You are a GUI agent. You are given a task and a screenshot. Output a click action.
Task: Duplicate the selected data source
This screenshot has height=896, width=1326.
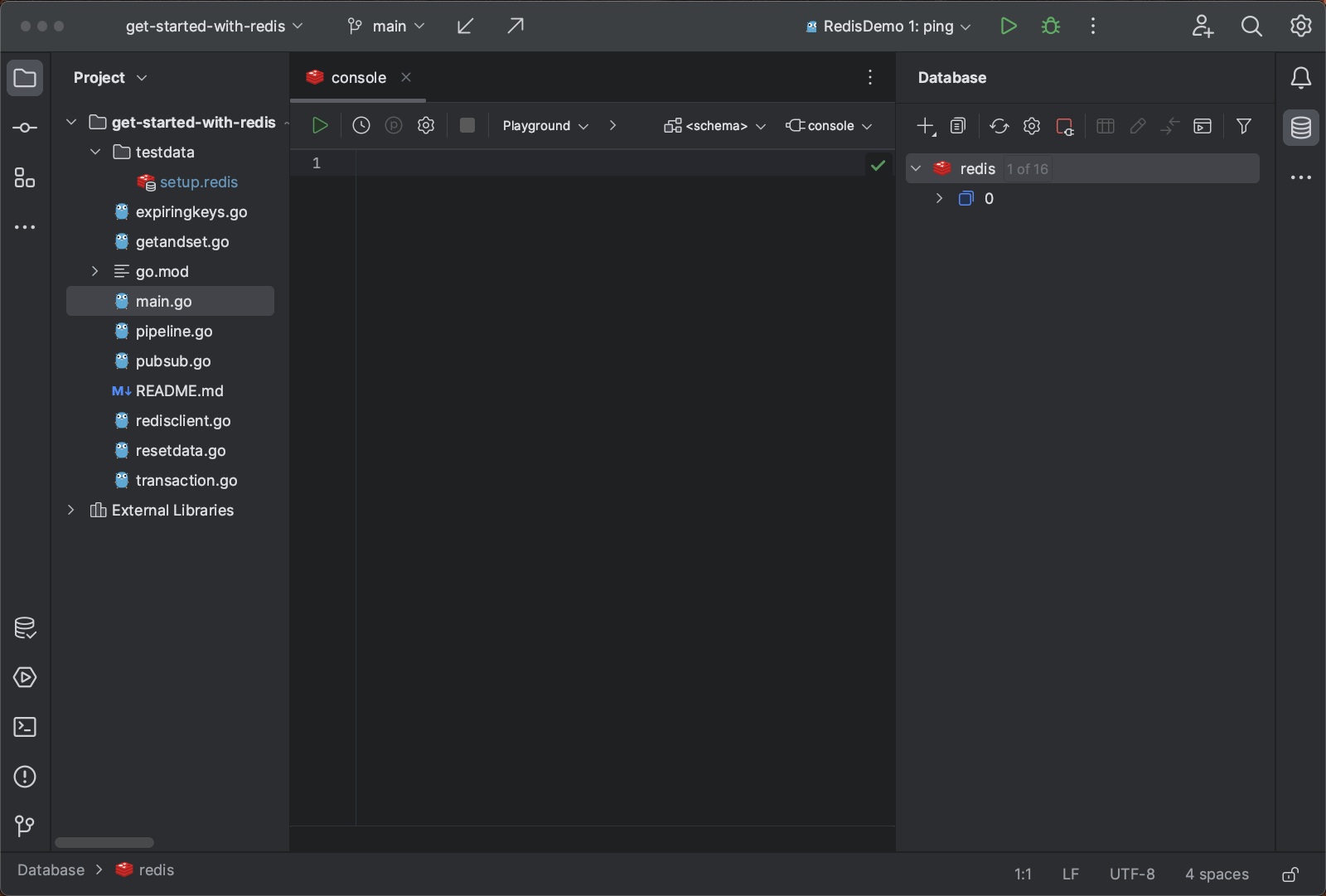(958, 126)
